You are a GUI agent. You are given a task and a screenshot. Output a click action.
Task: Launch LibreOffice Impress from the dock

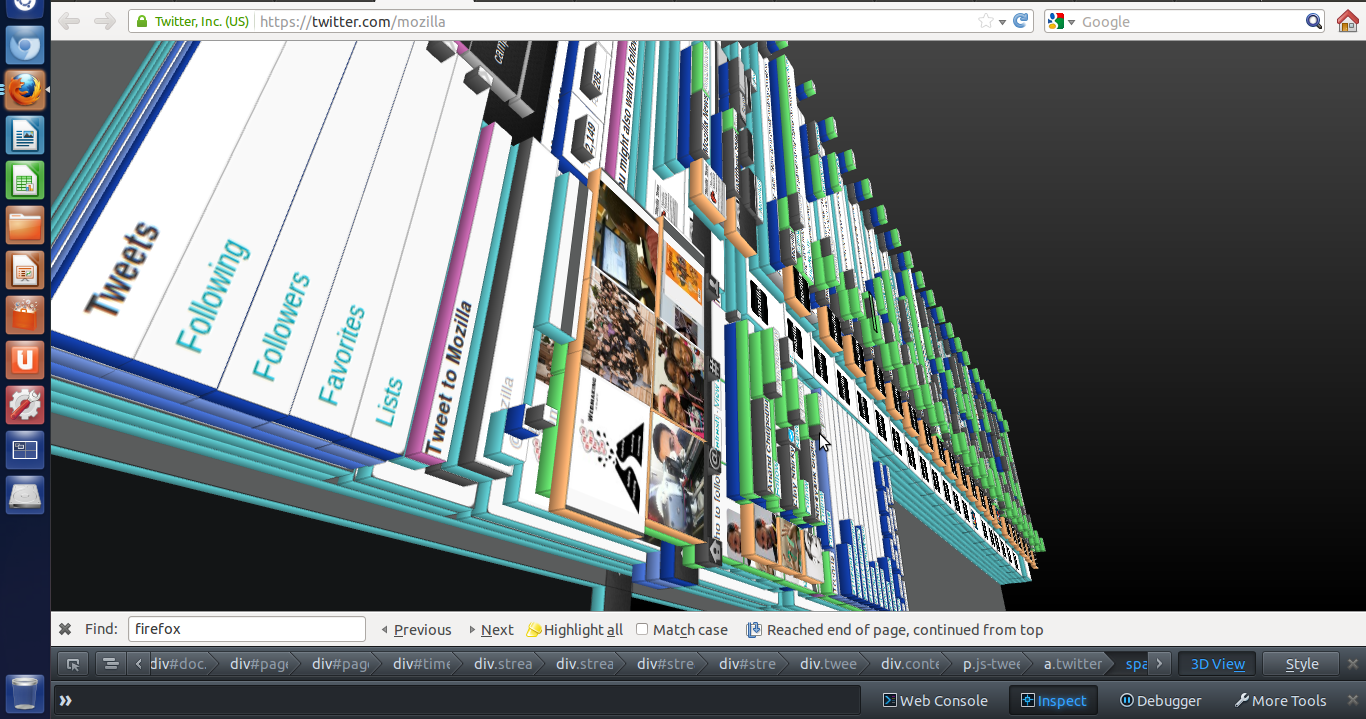coord(25,271)
